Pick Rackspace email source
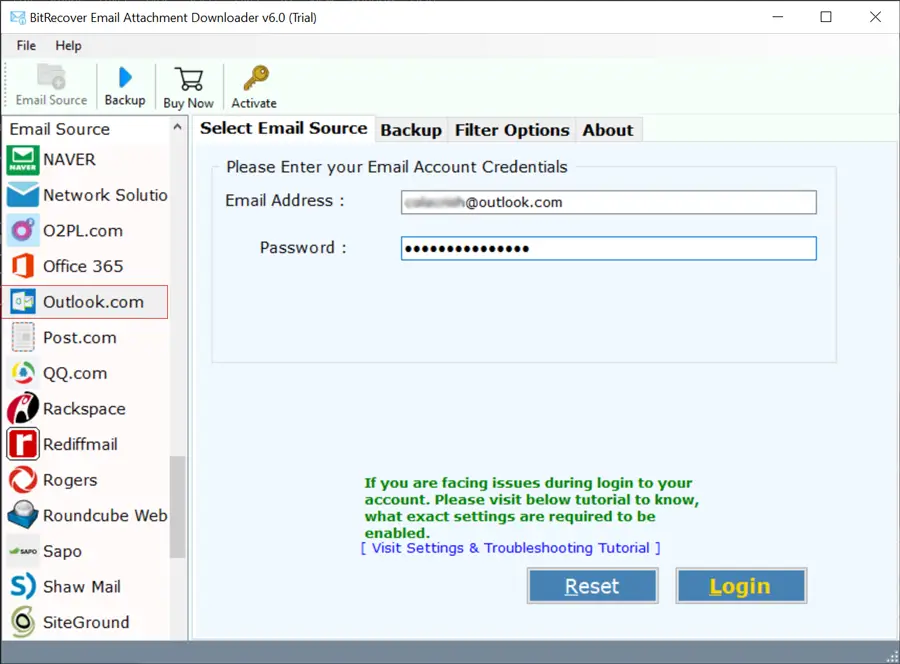The height and width of the screenshot is (664, 900). coord(84,409)
